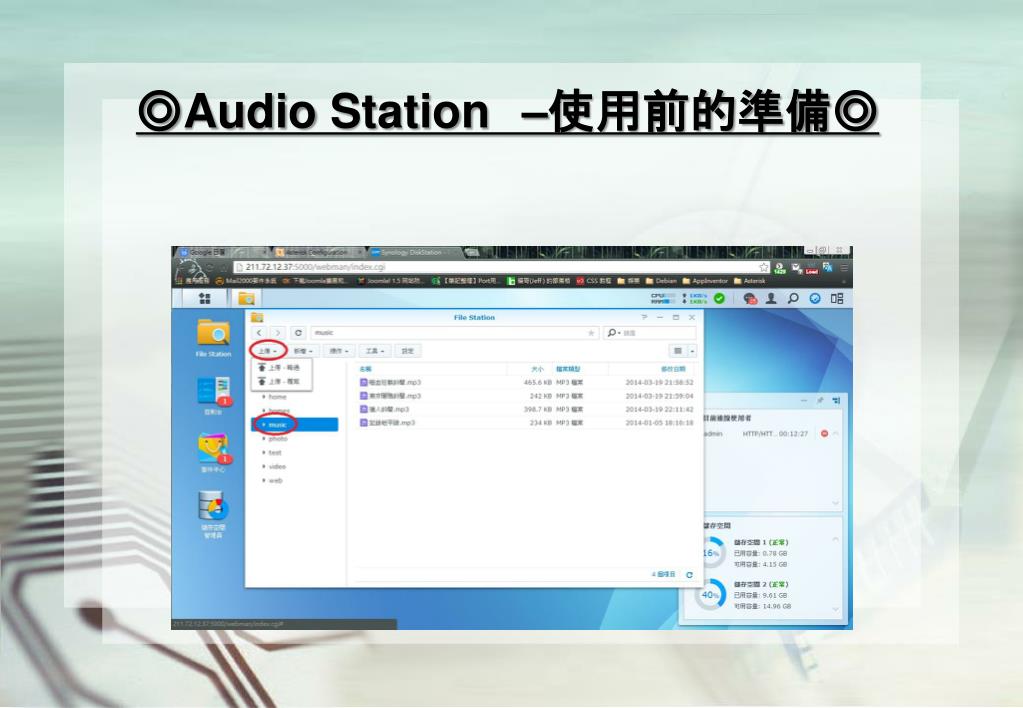The width and height of the screenshot is (1023, 708).
Task: Disconnect admin user with red icon
Action: [824, 433]
